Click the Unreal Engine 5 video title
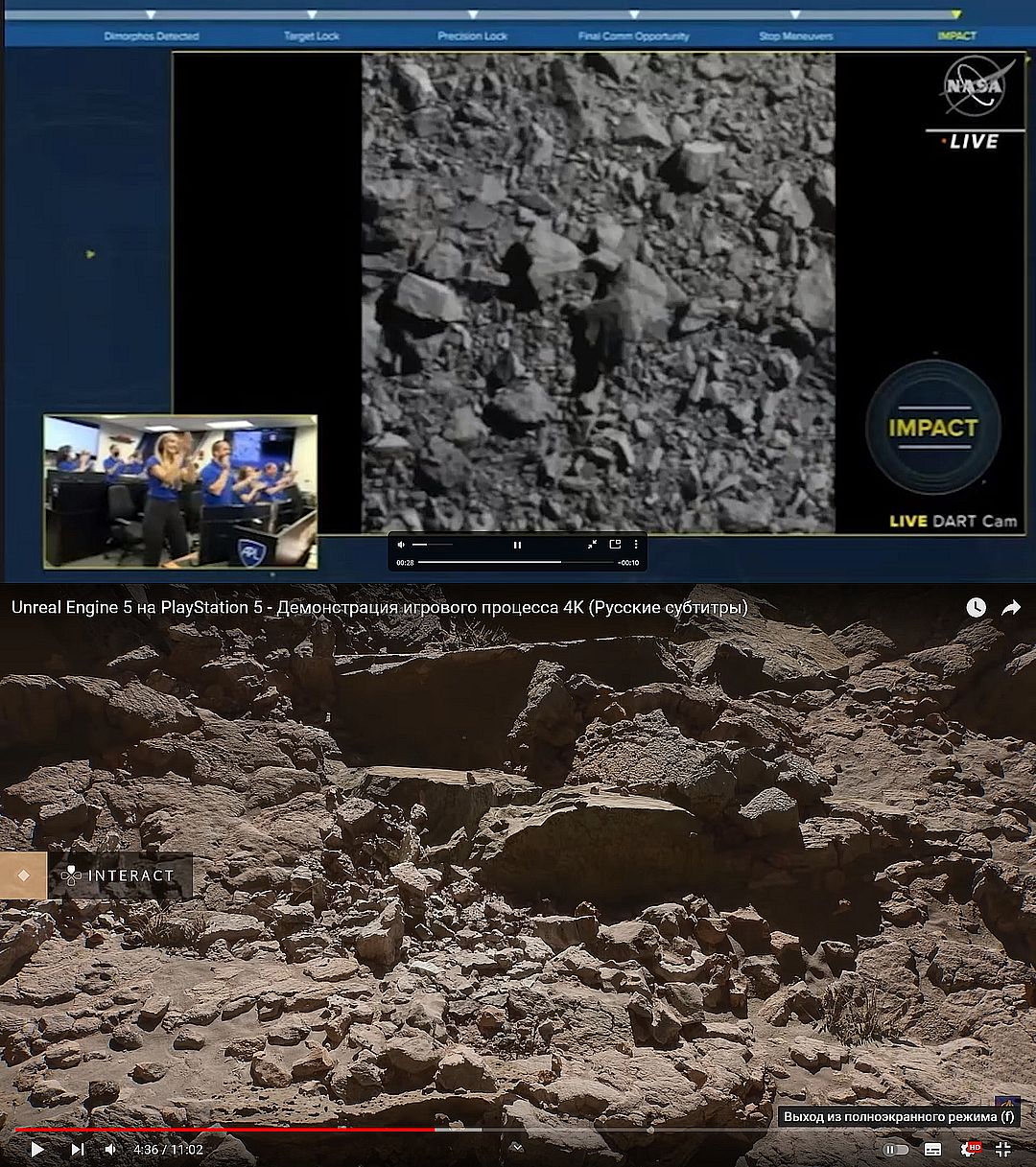Screen dimensions: 1036x1167 pyautogui.click(x=379, y=607)
